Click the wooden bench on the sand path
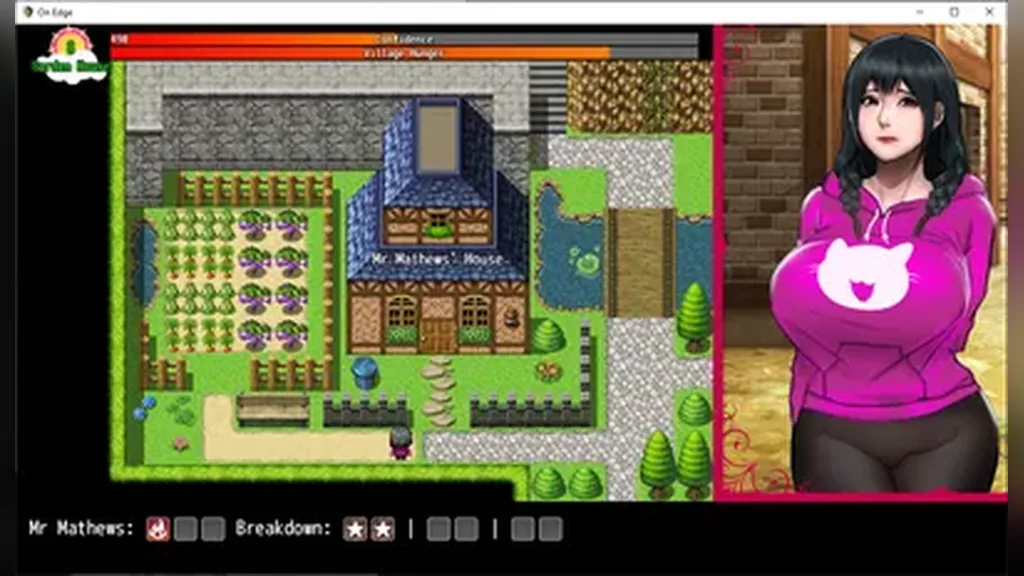1024x576 pixels. pos(272,411)
